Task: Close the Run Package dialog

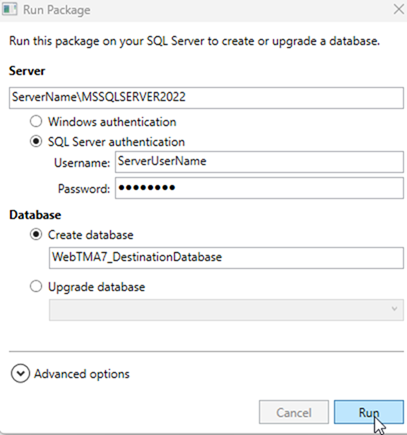Action: click(x=399, y=9)
